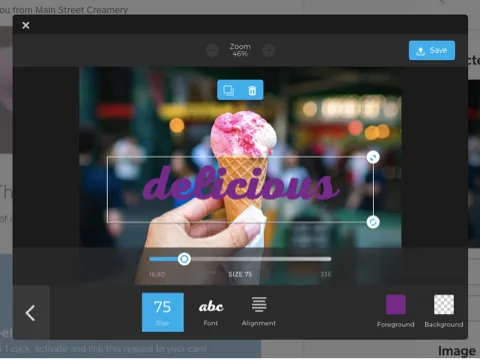Select the purple 'delicious' text
This screenshot has height=360, width=480.
click(x=241, y=184)
